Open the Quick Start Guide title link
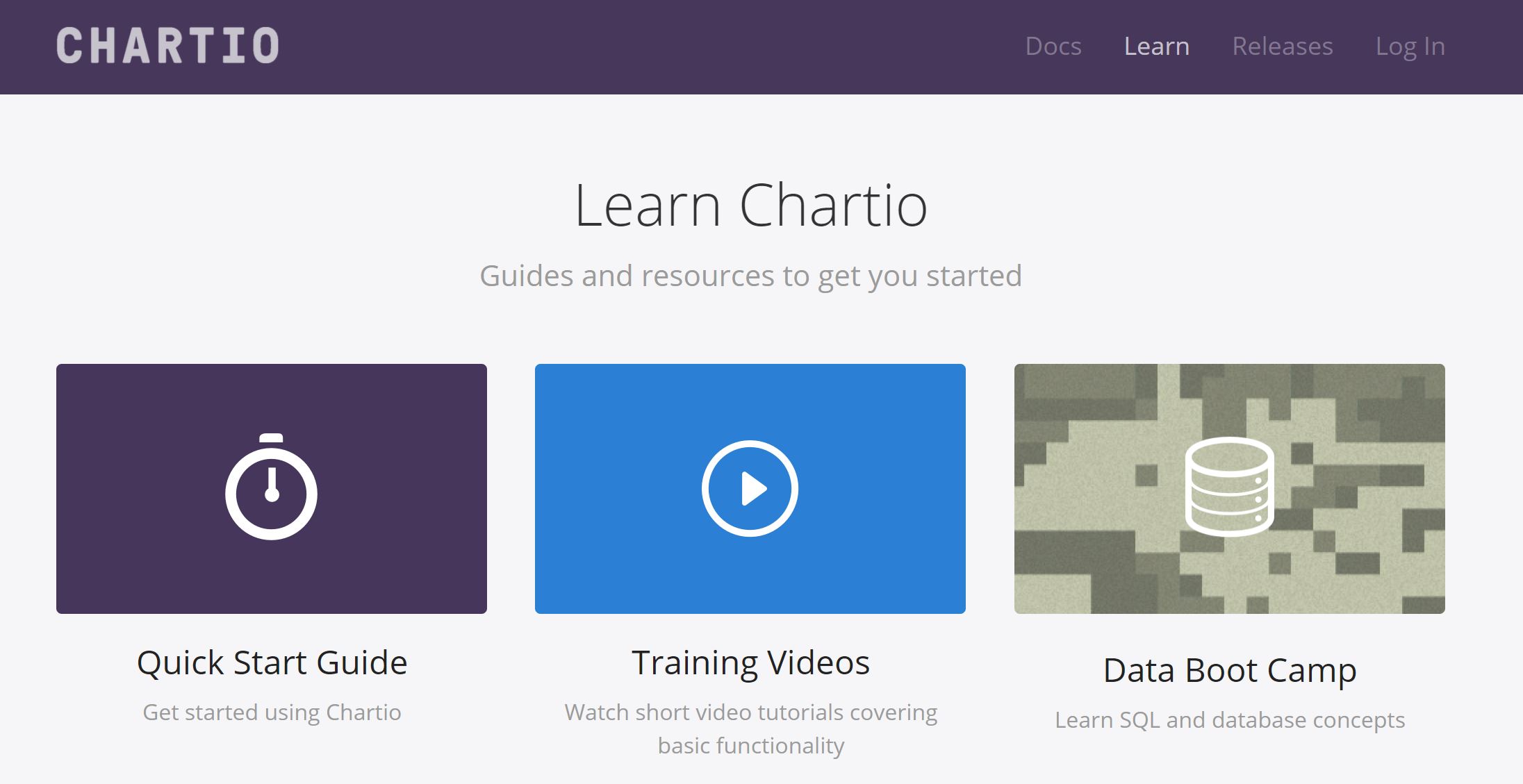The height and width of the screenshot is (784, 1523). (272, 662)
